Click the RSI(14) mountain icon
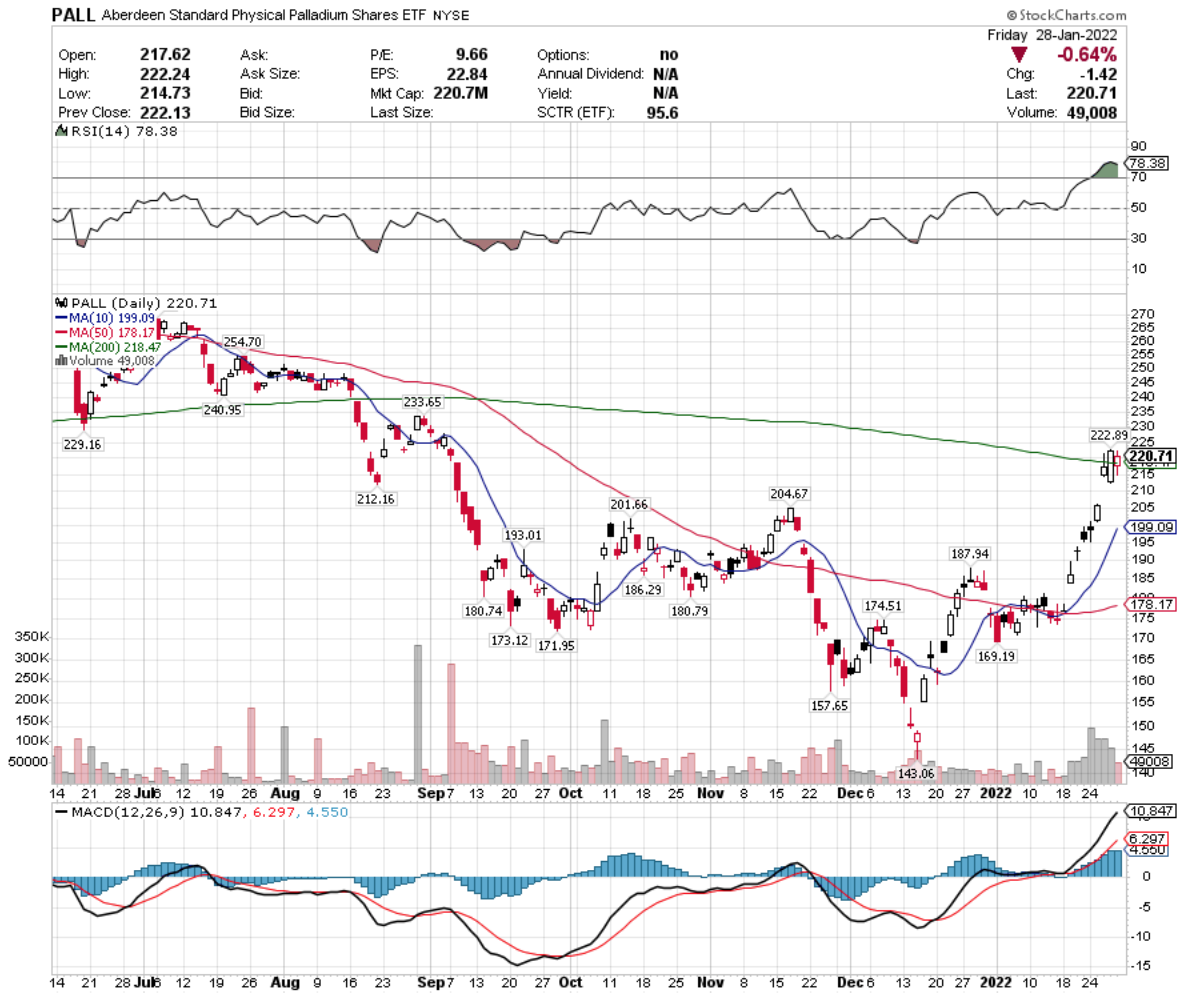This screenshot has height=996, width=1184. (x=61, y=131)
